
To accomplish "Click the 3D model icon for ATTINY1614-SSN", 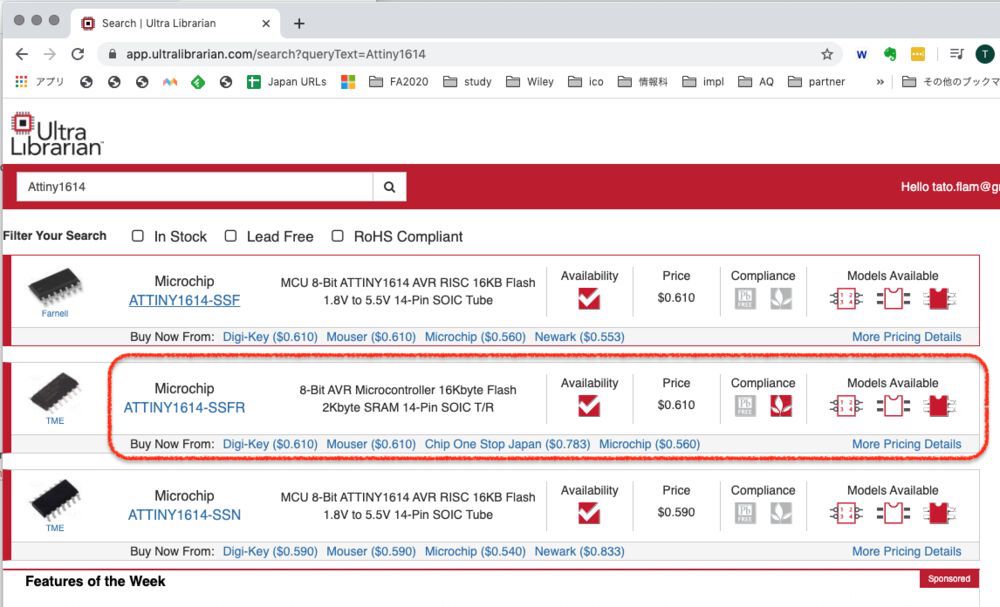I will point(939,512).
